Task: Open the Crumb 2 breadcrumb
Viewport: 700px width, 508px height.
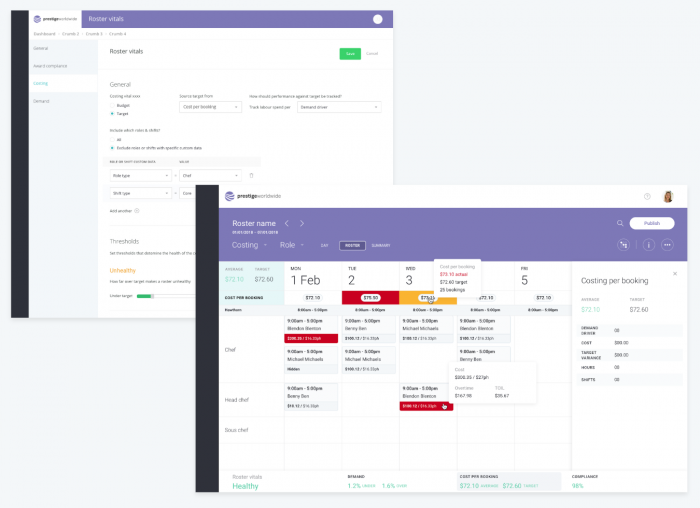Action: [71, 34]
